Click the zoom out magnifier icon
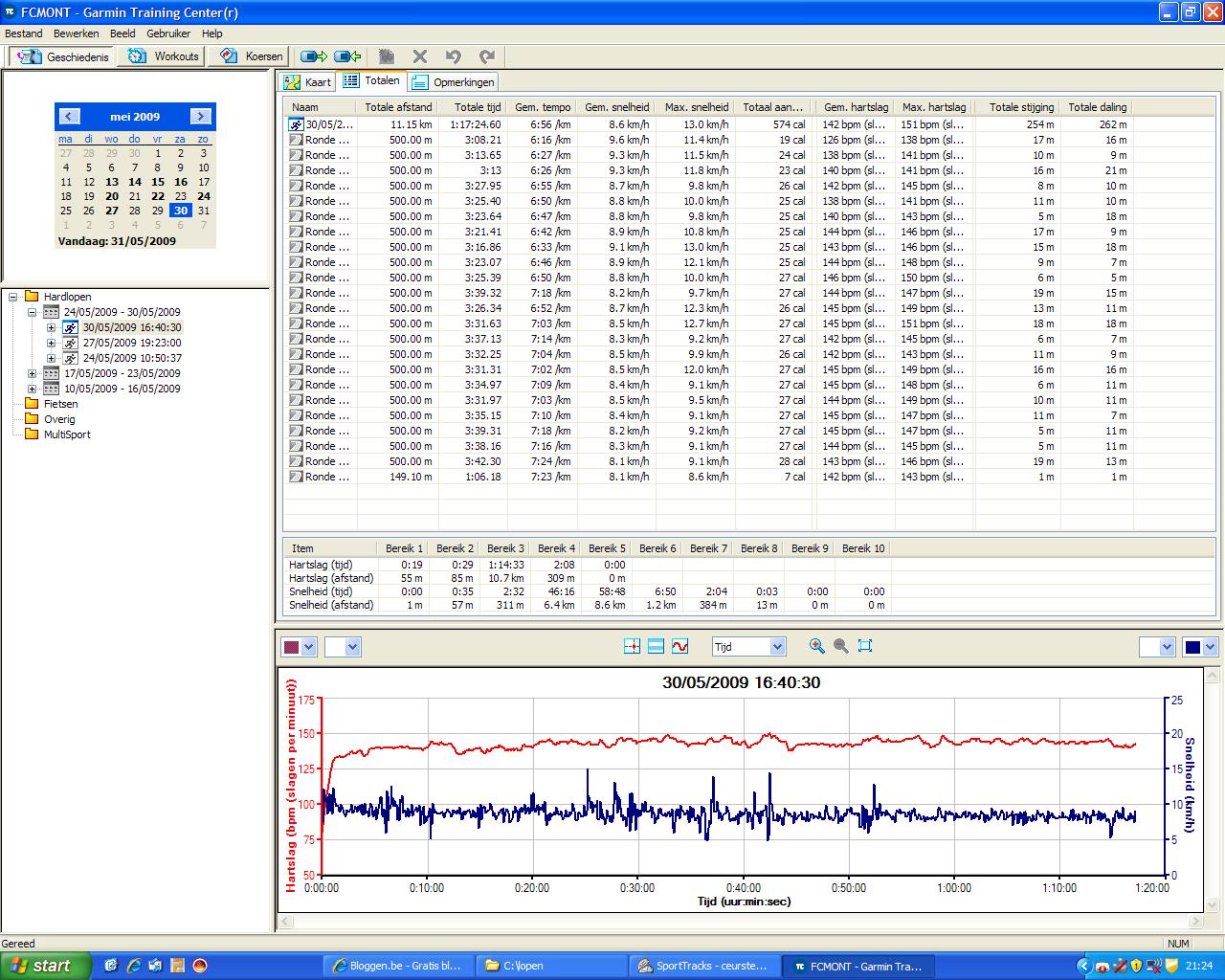 click(841, 646)
